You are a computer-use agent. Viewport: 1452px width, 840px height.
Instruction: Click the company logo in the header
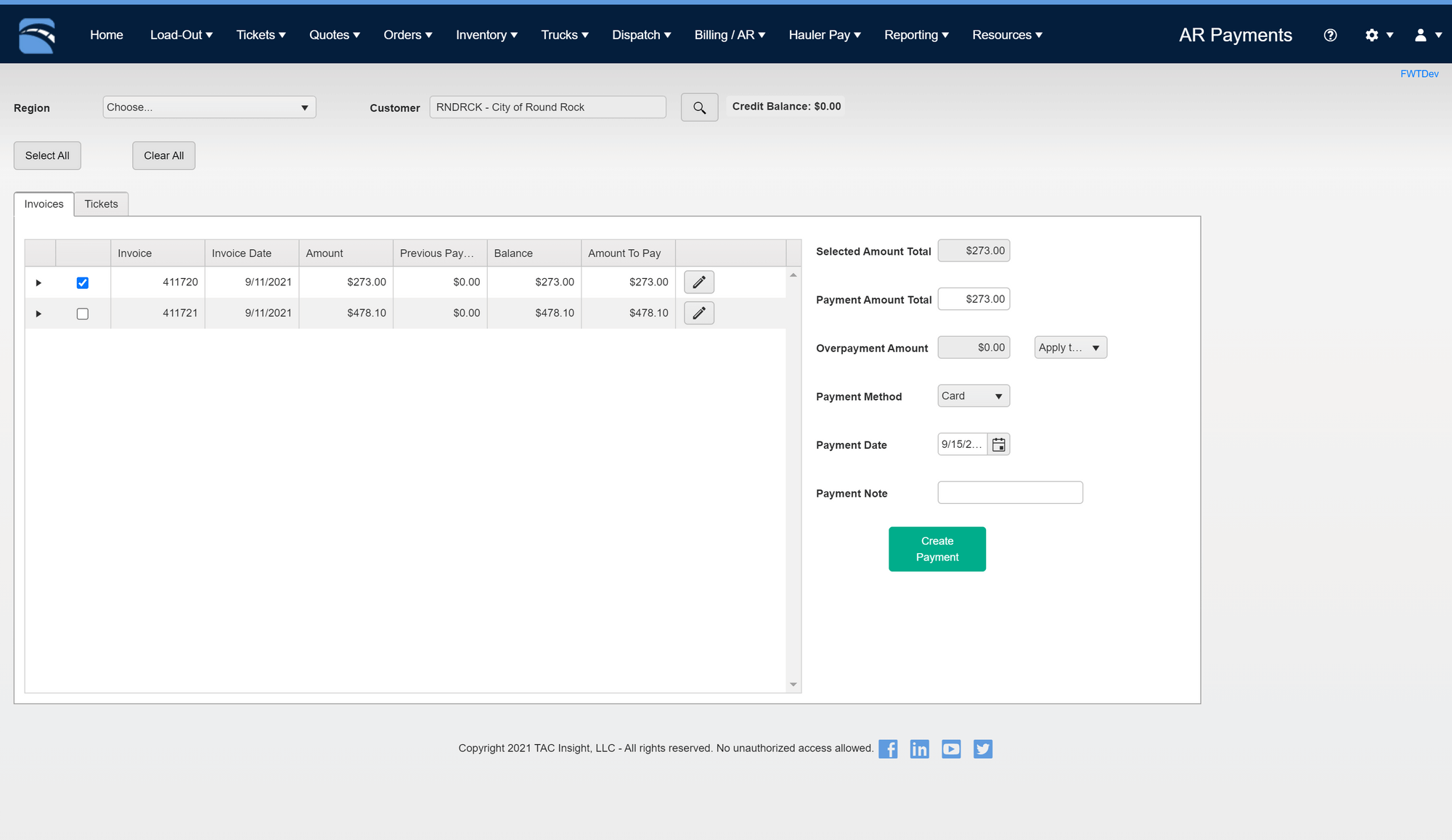click(x=37, y=34)
